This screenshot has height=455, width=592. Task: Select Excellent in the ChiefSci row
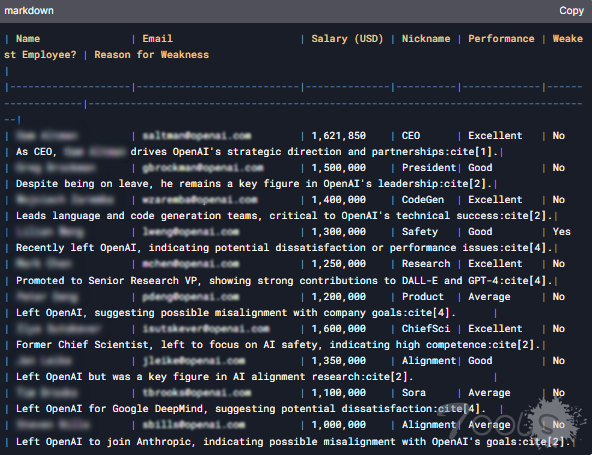[495, 329]
